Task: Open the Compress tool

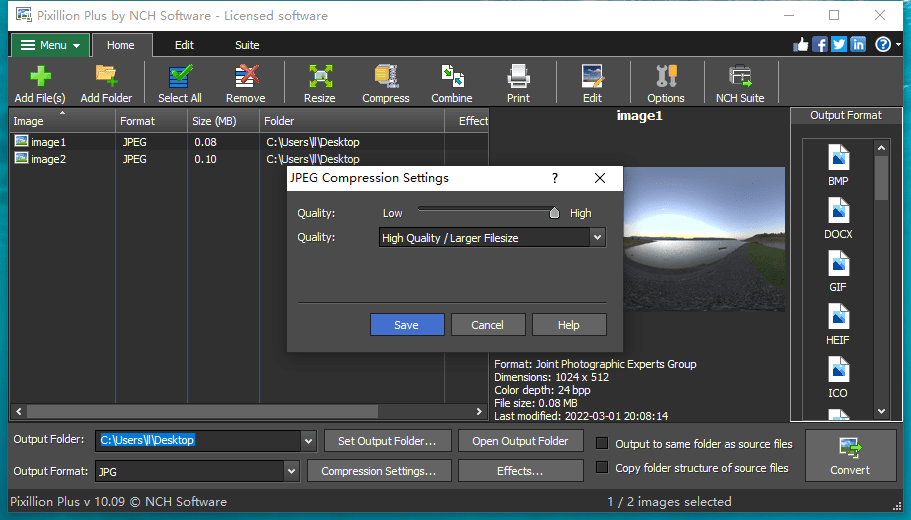Action: coord(386,84)
